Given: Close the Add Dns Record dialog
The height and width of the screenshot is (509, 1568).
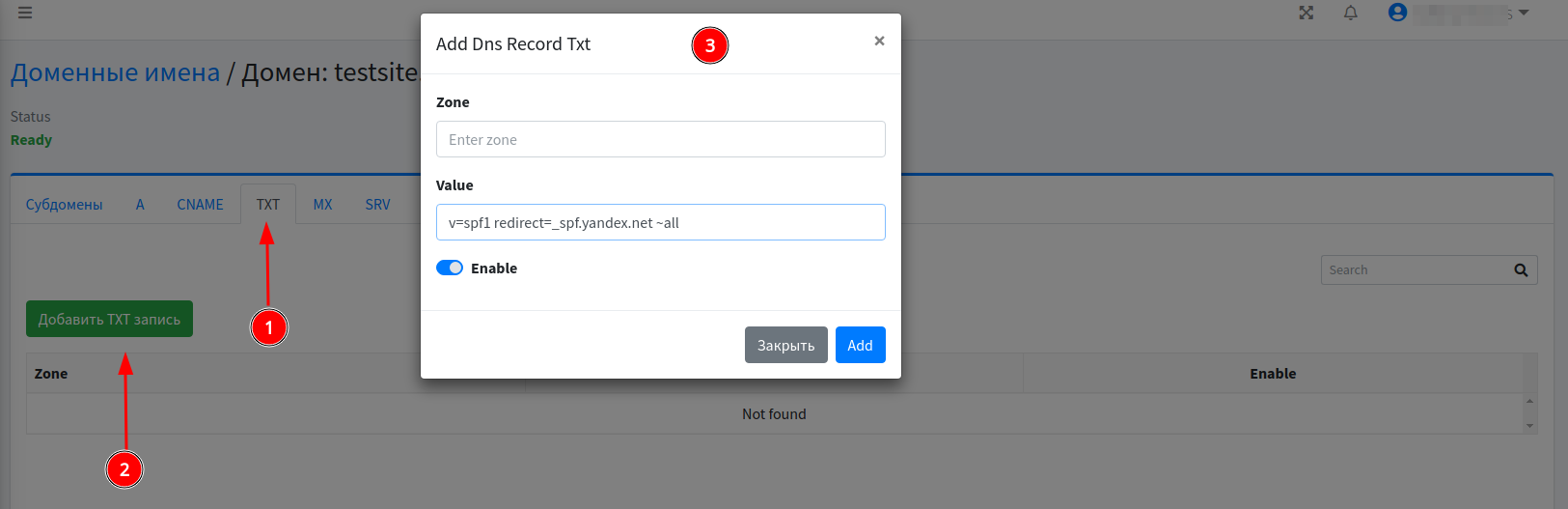Looking at the screenshot, I should (x=879, y=41).
